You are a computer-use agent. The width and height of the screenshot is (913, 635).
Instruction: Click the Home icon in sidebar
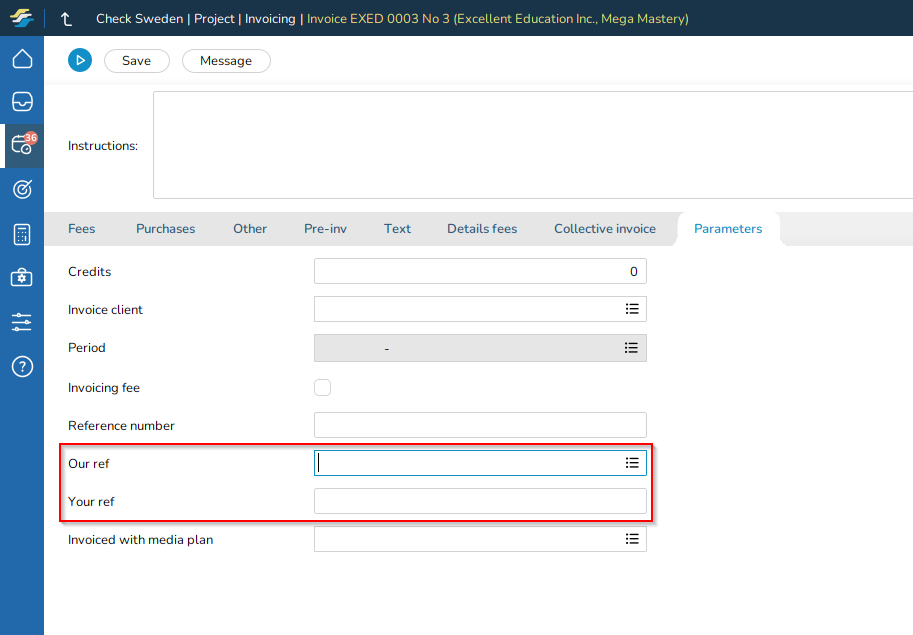22,59
